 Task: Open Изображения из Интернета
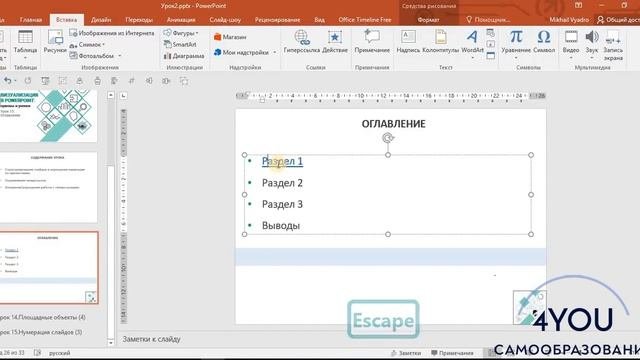(x=112, y=33)
